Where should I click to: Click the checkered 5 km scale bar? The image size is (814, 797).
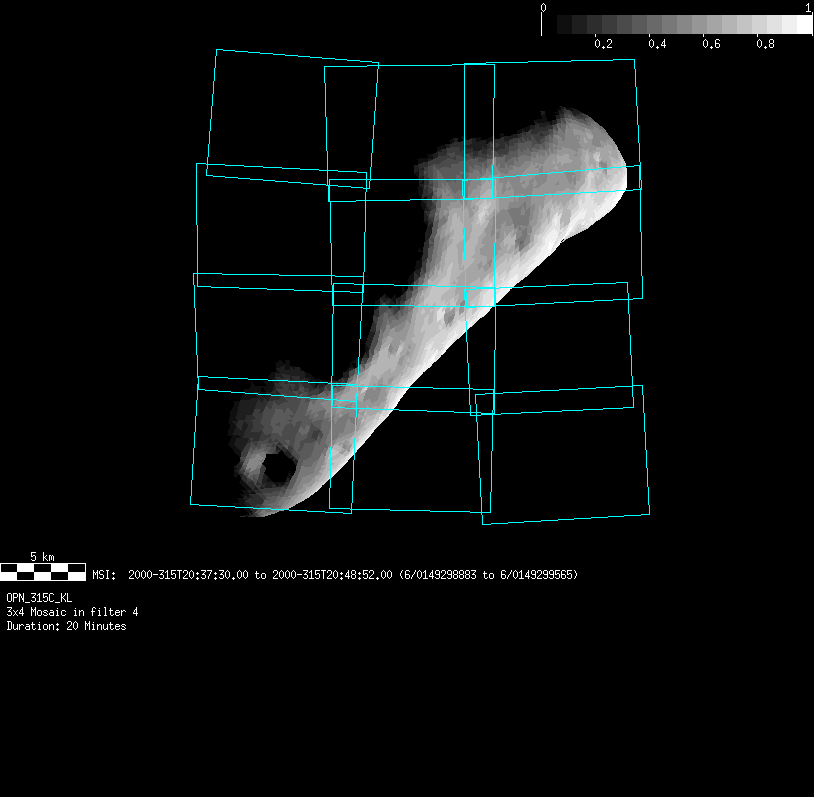point(43,572)
